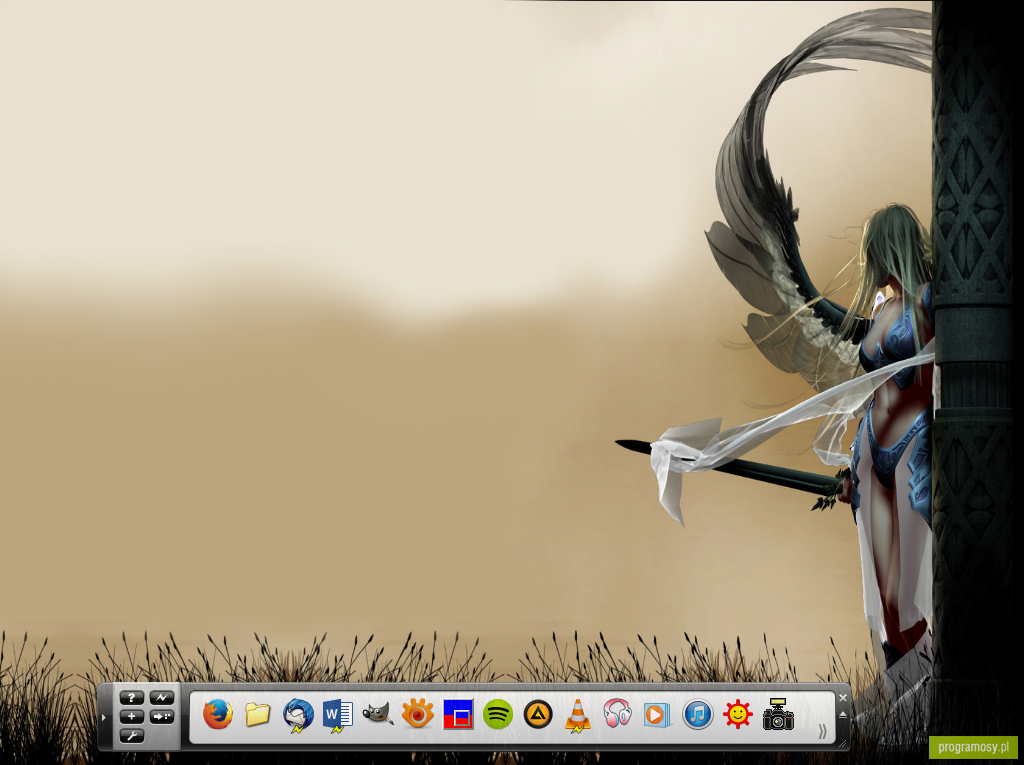Close the dock with the X

click(842, 698)
